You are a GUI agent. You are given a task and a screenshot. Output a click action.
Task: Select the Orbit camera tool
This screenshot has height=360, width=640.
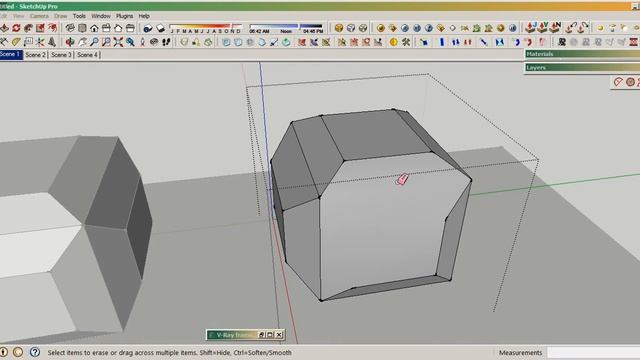coord(70,42)
